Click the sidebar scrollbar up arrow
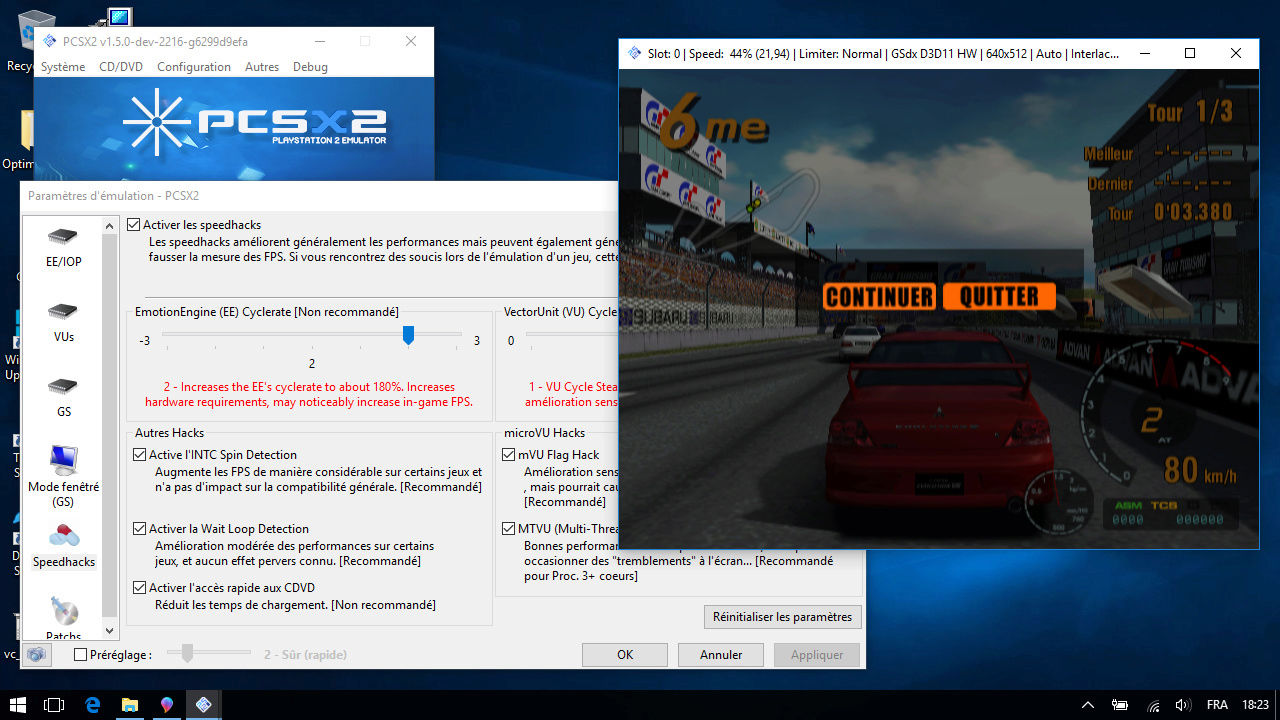1280x720 pixels. (x=110, y=227)
